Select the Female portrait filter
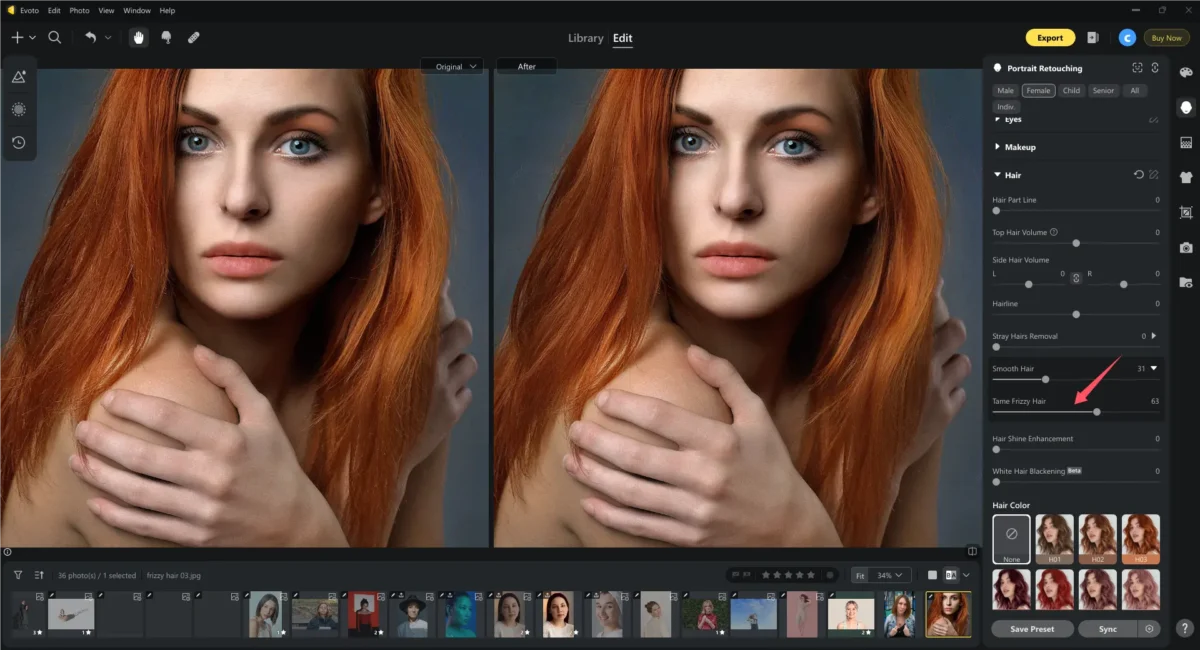1200x650 pixels. [x=1038, y=91]
